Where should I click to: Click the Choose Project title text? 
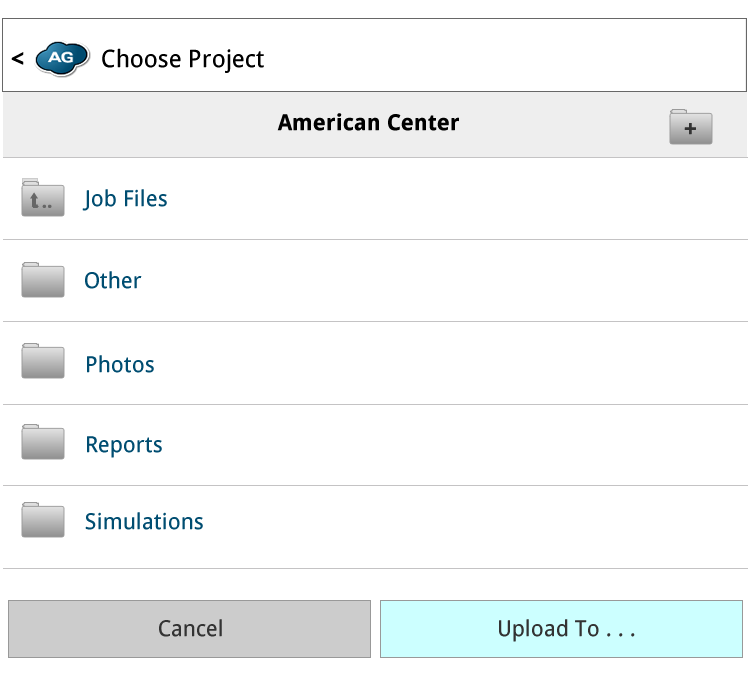click(182, 59)
